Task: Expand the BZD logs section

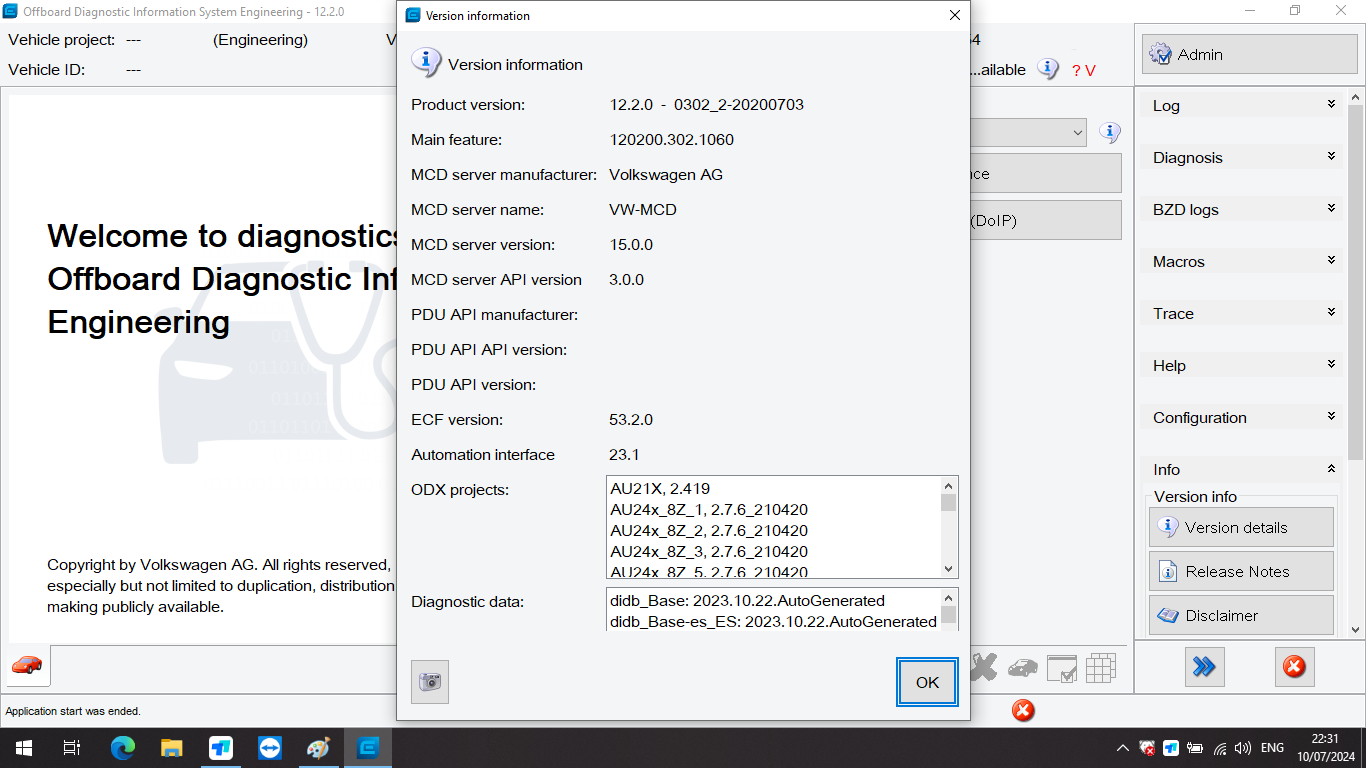Action: tap(1243, 209)
